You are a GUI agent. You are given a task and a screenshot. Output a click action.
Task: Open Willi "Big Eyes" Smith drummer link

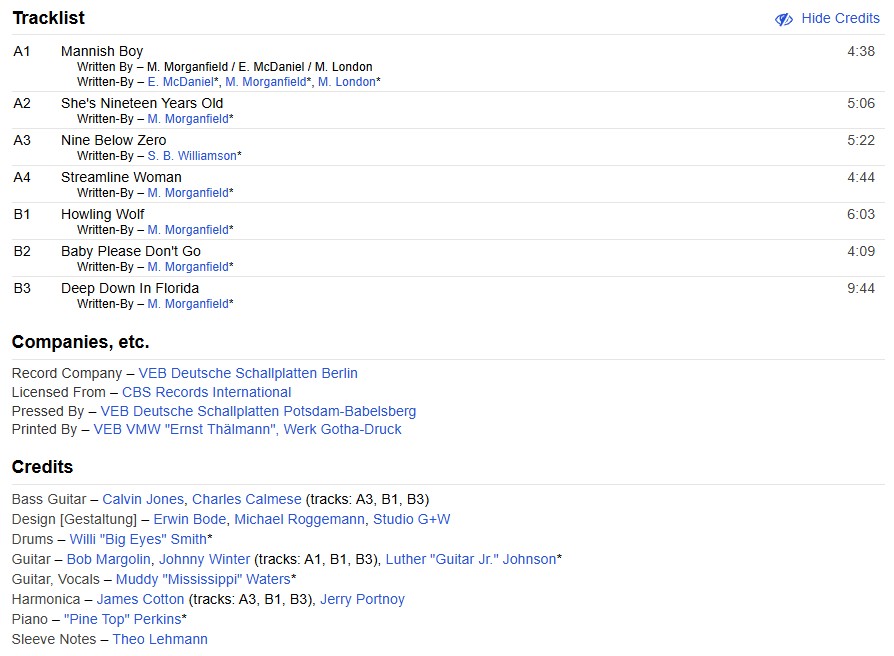coord(138,539)
